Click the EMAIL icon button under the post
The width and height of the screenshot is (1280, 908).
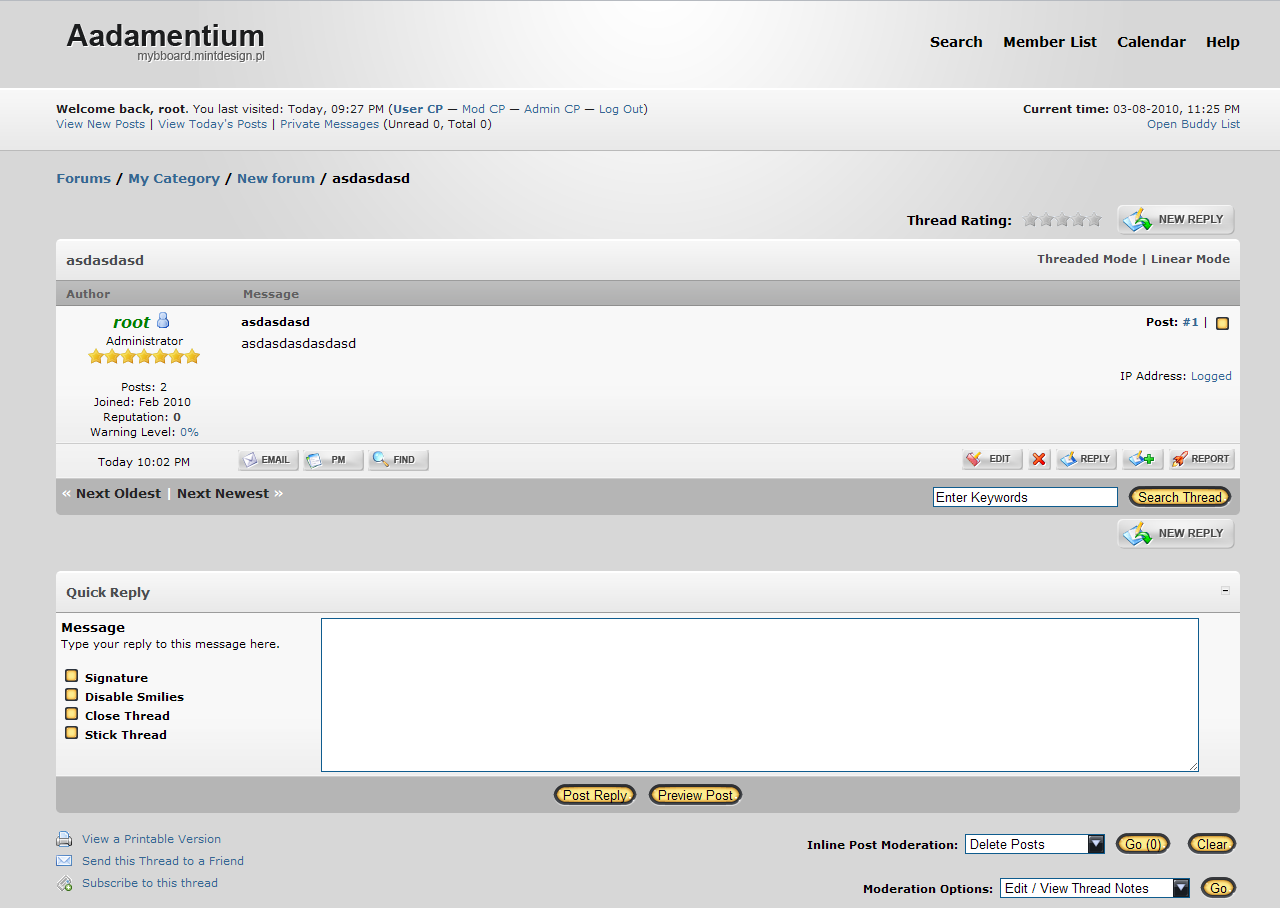point(268,460)
